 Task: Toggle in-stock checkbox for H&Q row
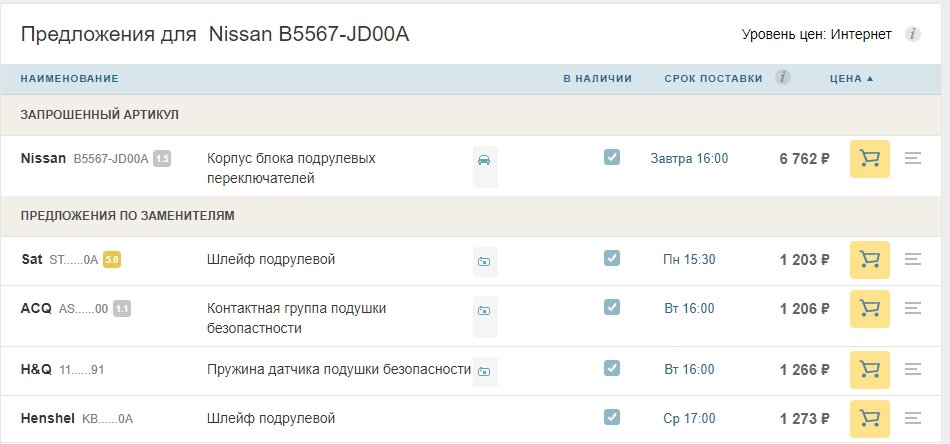click(x=612, y=368)
